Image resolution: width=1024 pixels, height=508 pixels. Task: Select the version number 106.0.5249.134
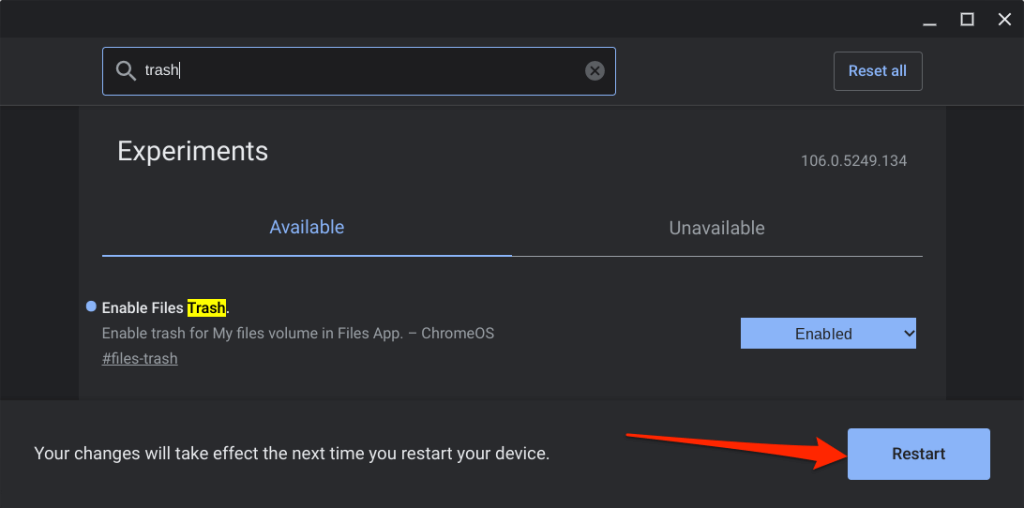(853, 160)
